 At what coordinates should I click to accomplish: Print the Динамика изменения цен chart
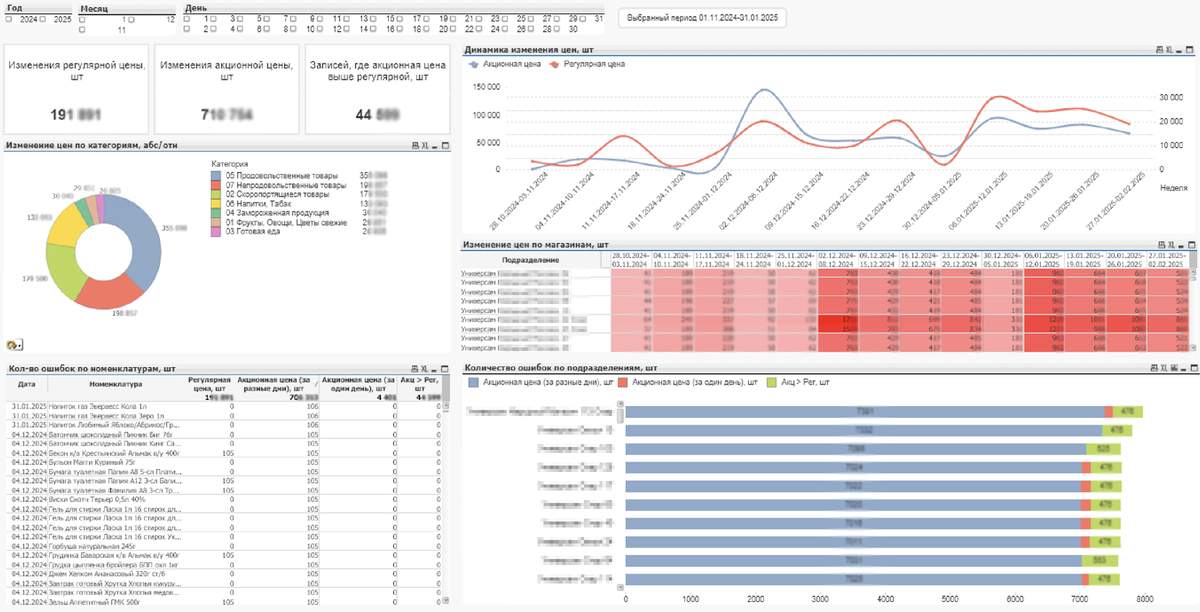pos(1159,49)
